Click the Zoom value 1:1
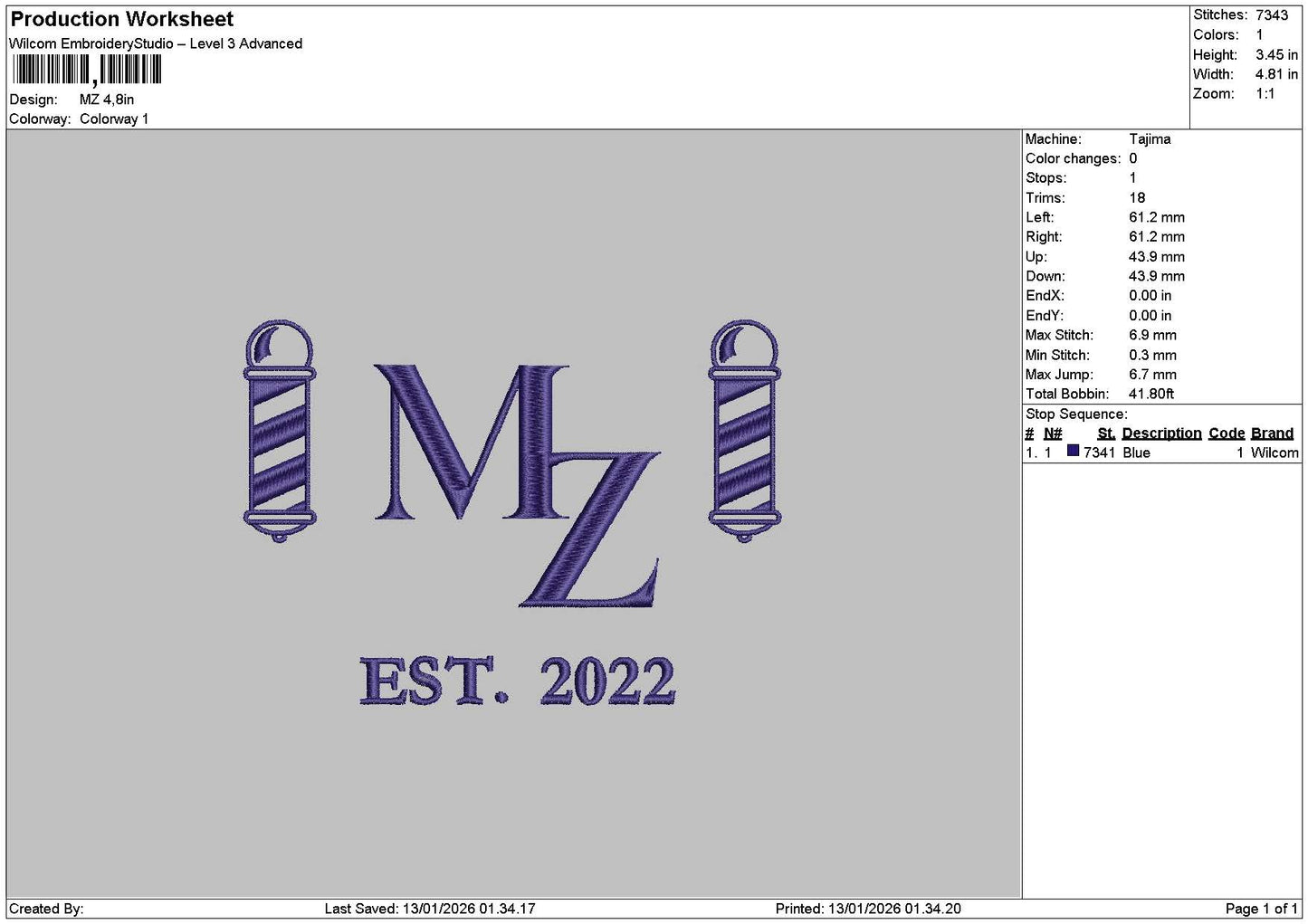Image resolution: width=1308 pixels, height=924 pixels. tap(1265, 94)
